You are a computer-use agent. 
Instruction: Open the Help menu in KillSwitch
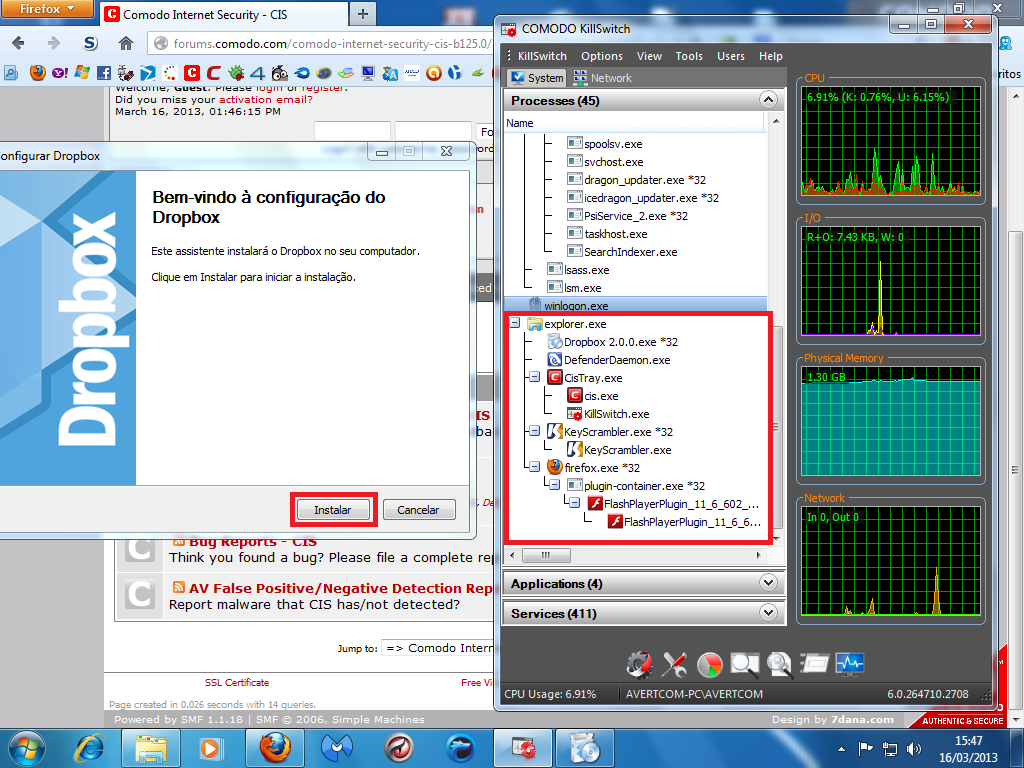point(771,56)
